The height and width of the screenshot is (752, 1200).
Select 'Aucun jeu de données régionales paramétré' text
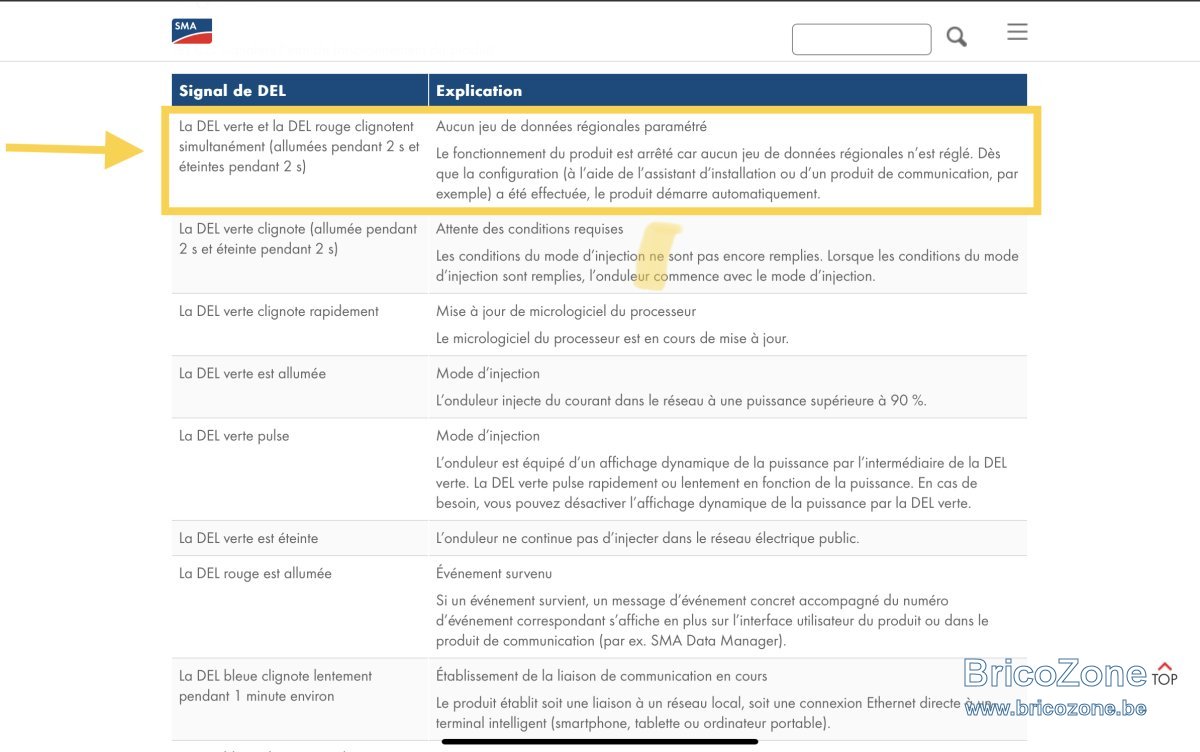[571, 127]
